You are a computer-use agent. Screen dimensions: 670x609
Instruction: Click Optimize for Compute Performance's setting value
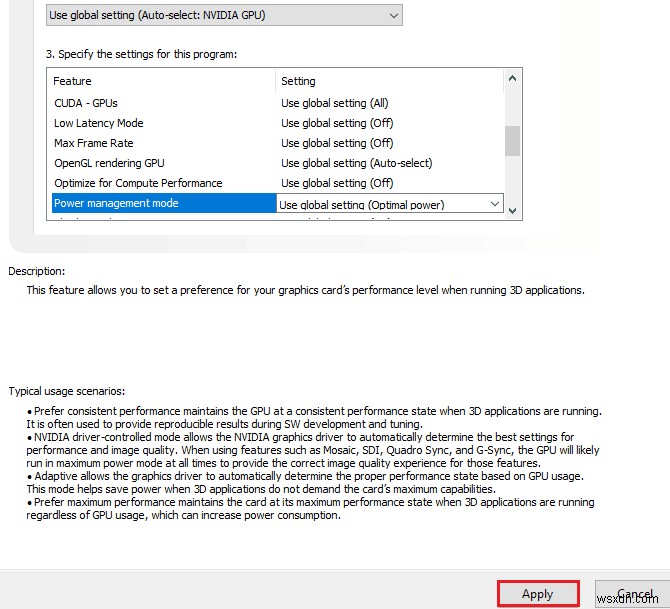[337, 183]
